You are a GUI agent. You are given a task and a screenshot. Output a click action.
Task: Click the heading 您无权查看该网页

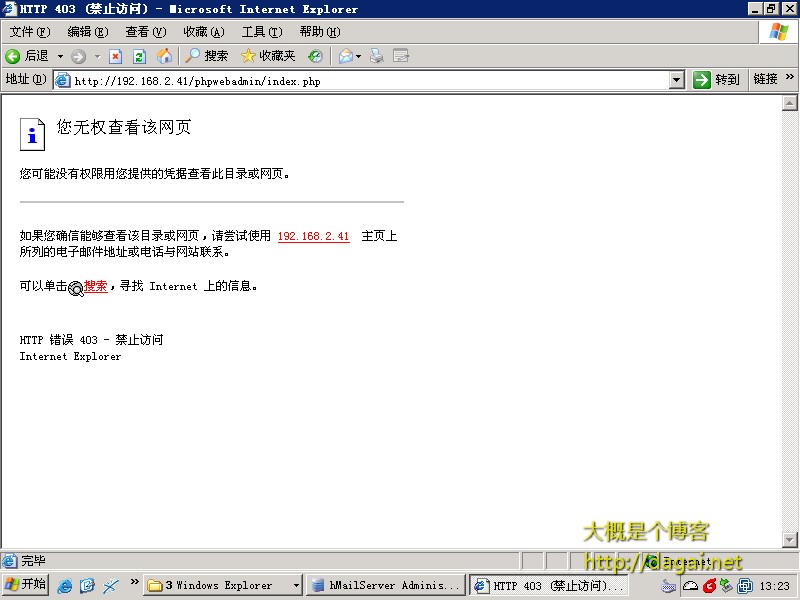[x=124, y=127]
